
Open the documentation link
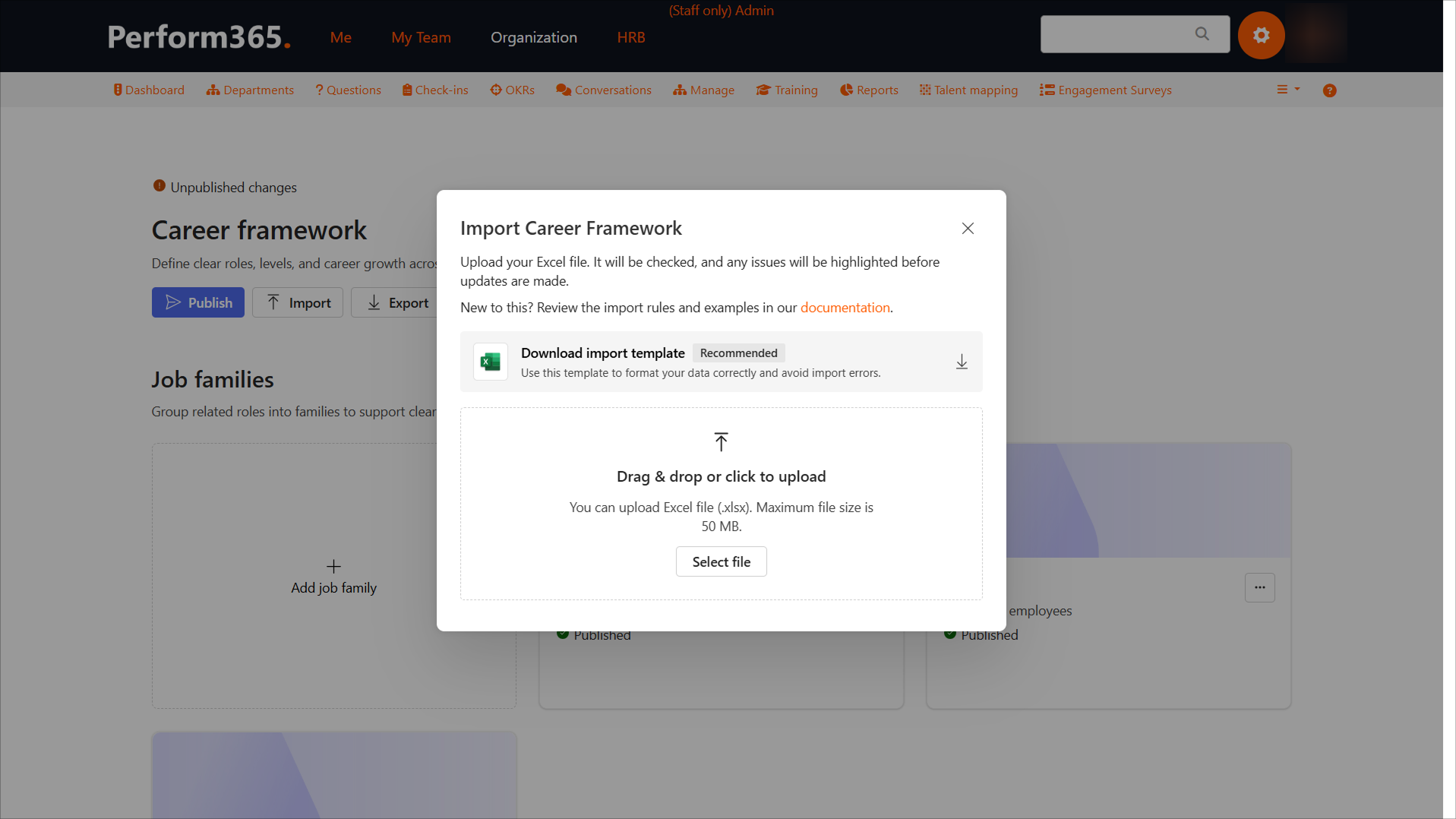[x=845, y=308]
